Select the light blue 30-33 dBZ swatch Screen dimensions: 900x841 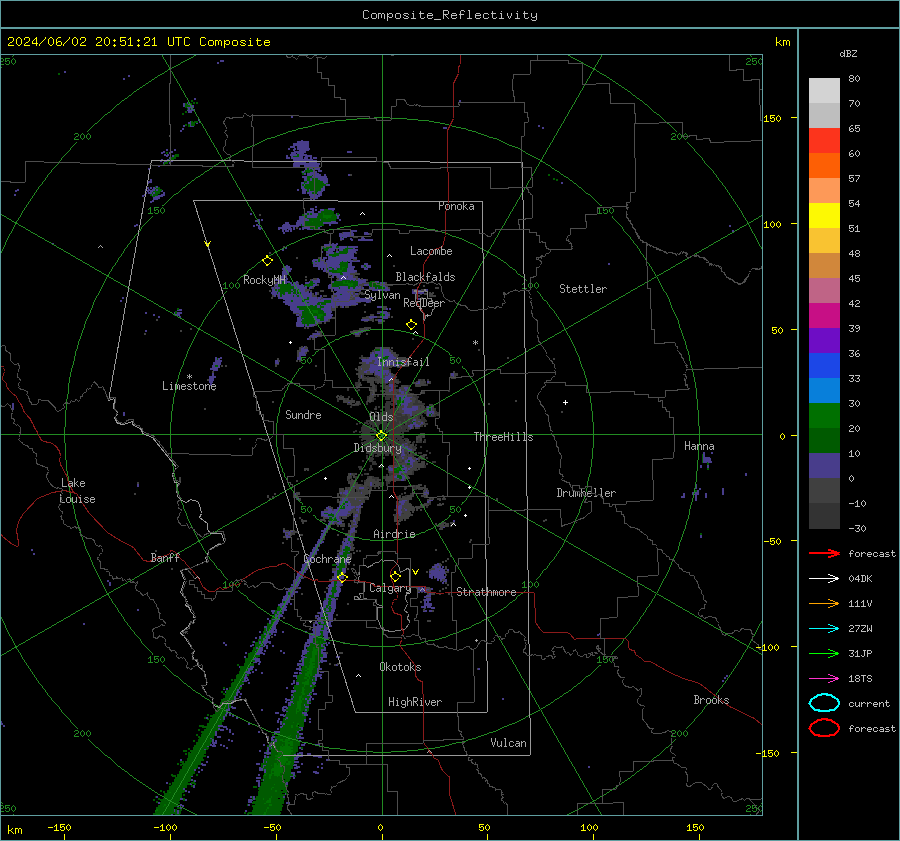pyautogui.click(x=824, y=391)
